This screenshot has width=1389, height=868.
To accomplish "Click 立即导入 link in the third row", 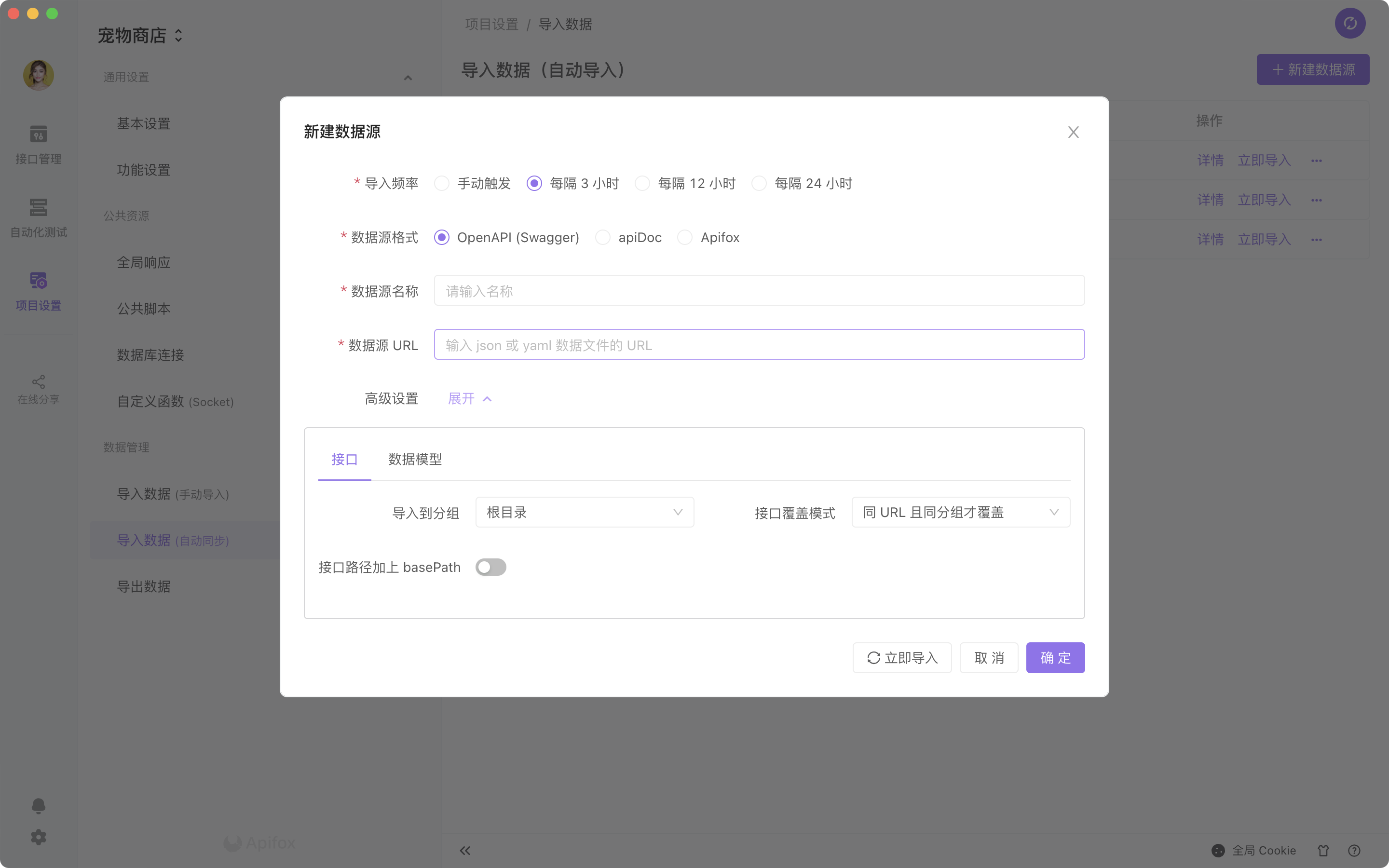I will pos(1265,239).
